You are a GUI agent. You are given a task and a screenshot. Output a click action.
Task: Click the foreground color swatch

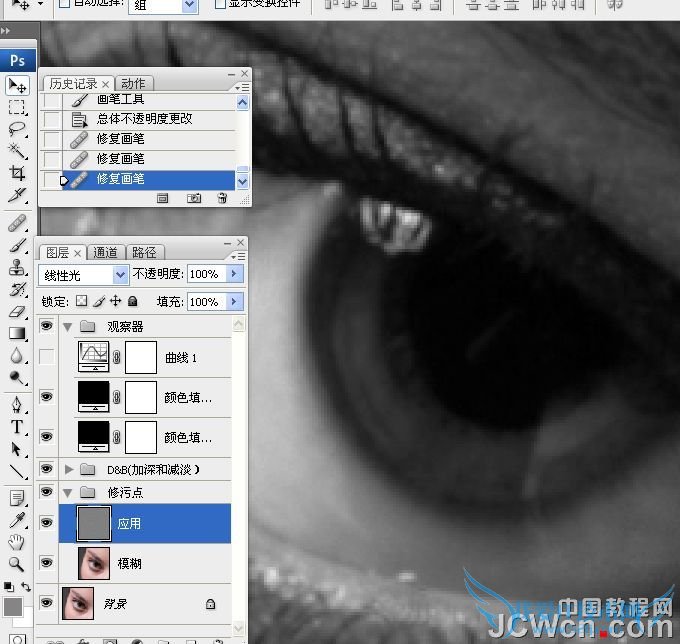pyautogui.click(x=13, y=607)
